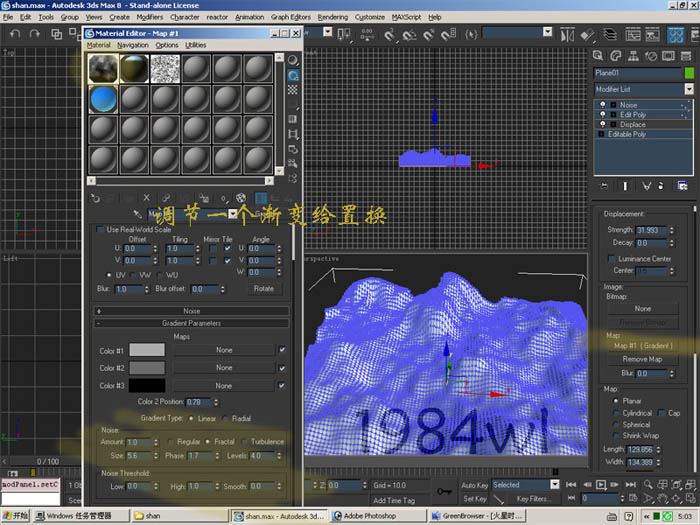This screenshot has width=700, height=525.
Task: Click Configure Modifier Sets icon
Action: (x=683, y=186)
